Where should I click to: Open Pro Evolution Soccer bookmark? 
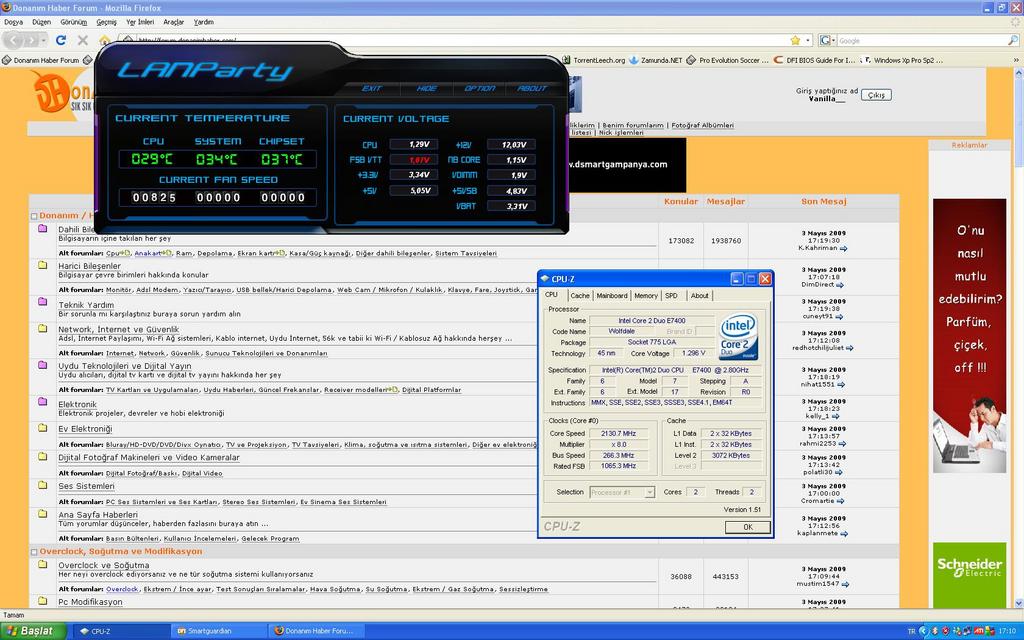coord(728,60)
